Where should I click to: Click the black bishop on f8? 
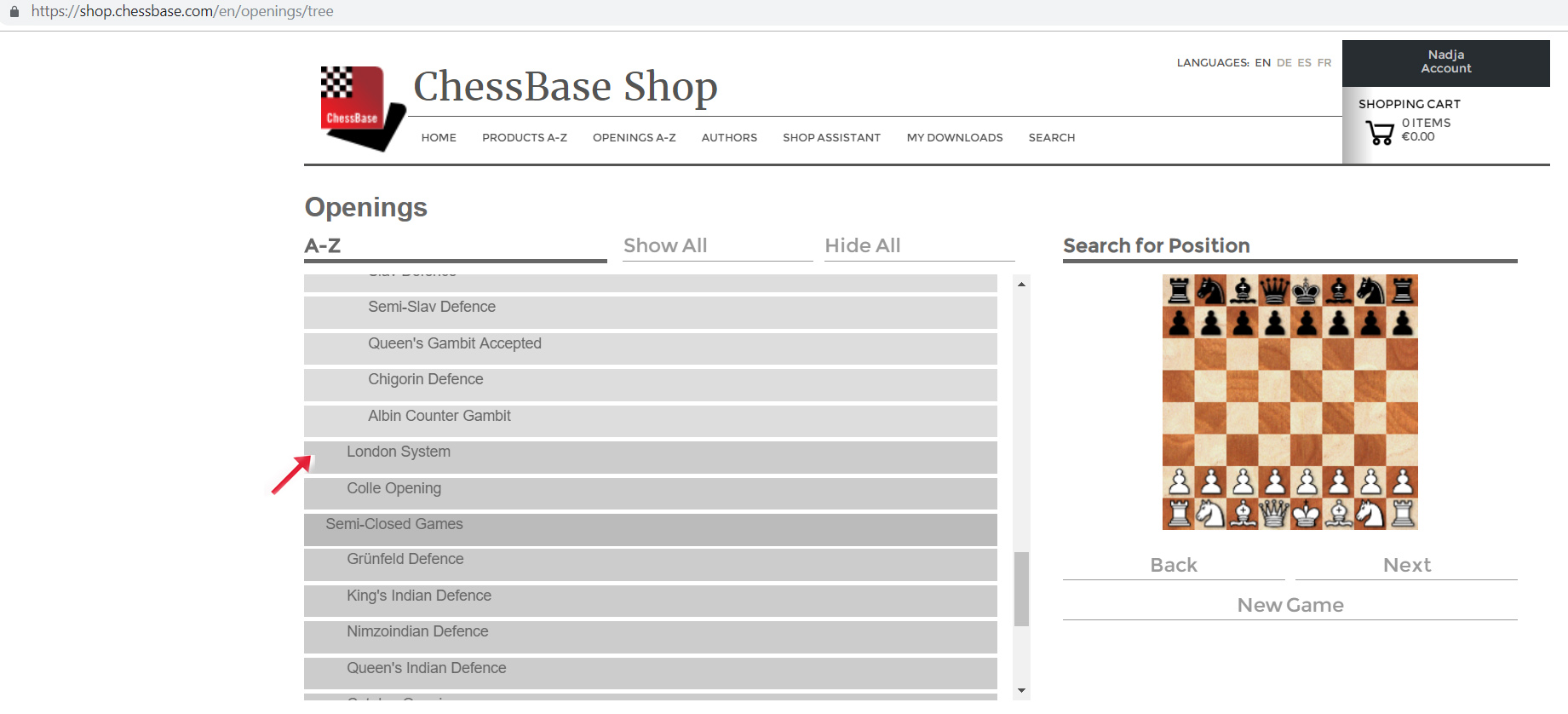1338,291
